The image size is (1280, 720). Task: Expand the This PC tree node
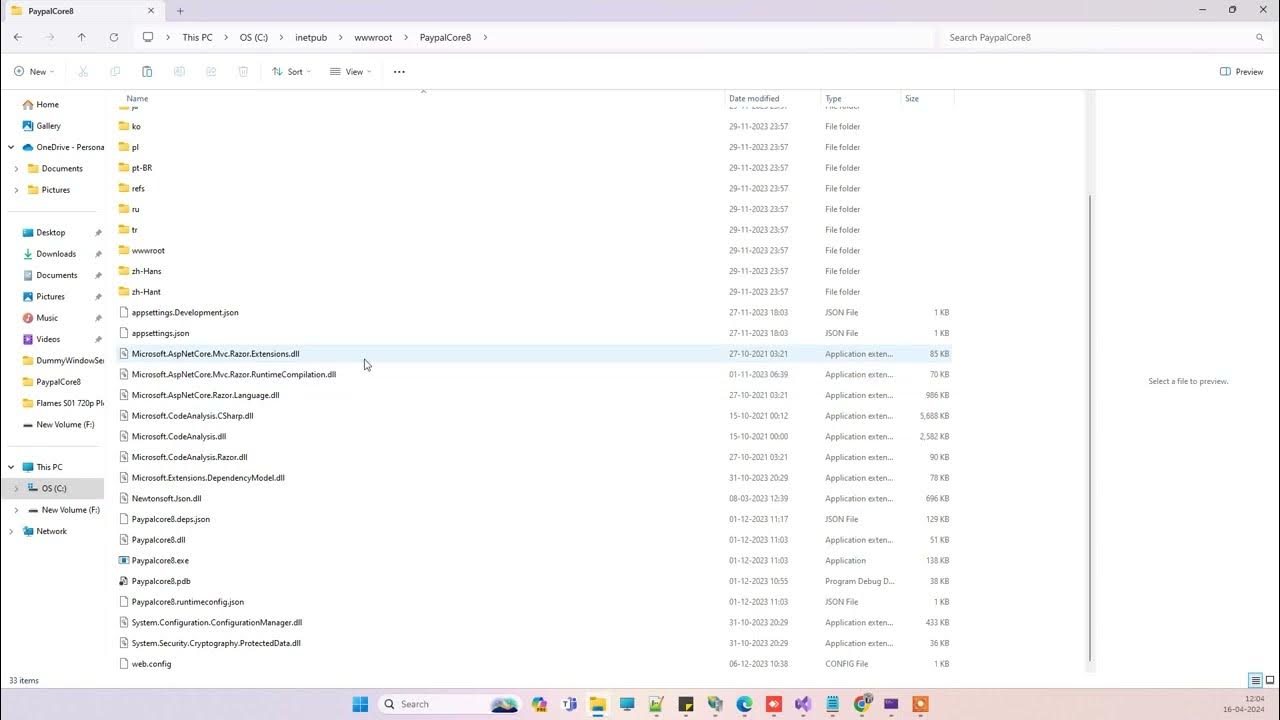11,467
